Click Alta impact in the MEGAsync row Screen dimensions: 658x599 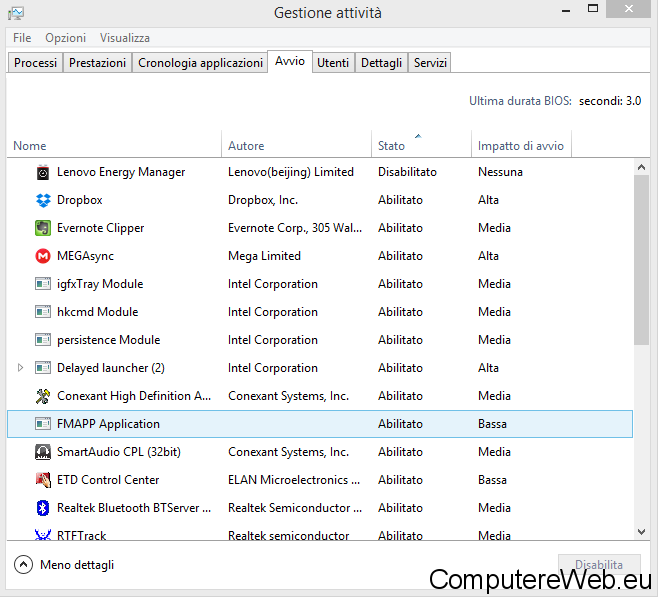click(488, 256)
